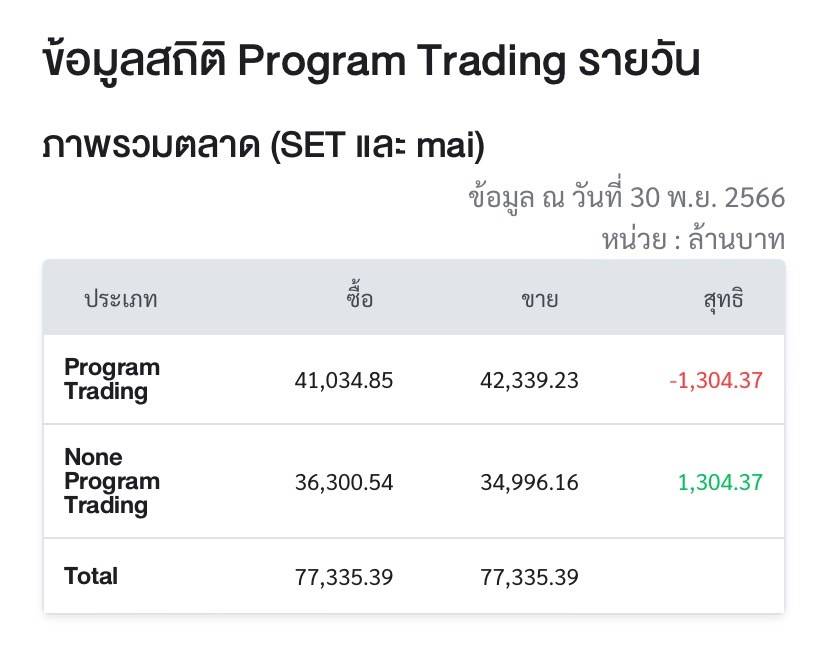Screen dimensions: 828x656
Task: Click the สุทธิ column header
Action: (723, 299)
